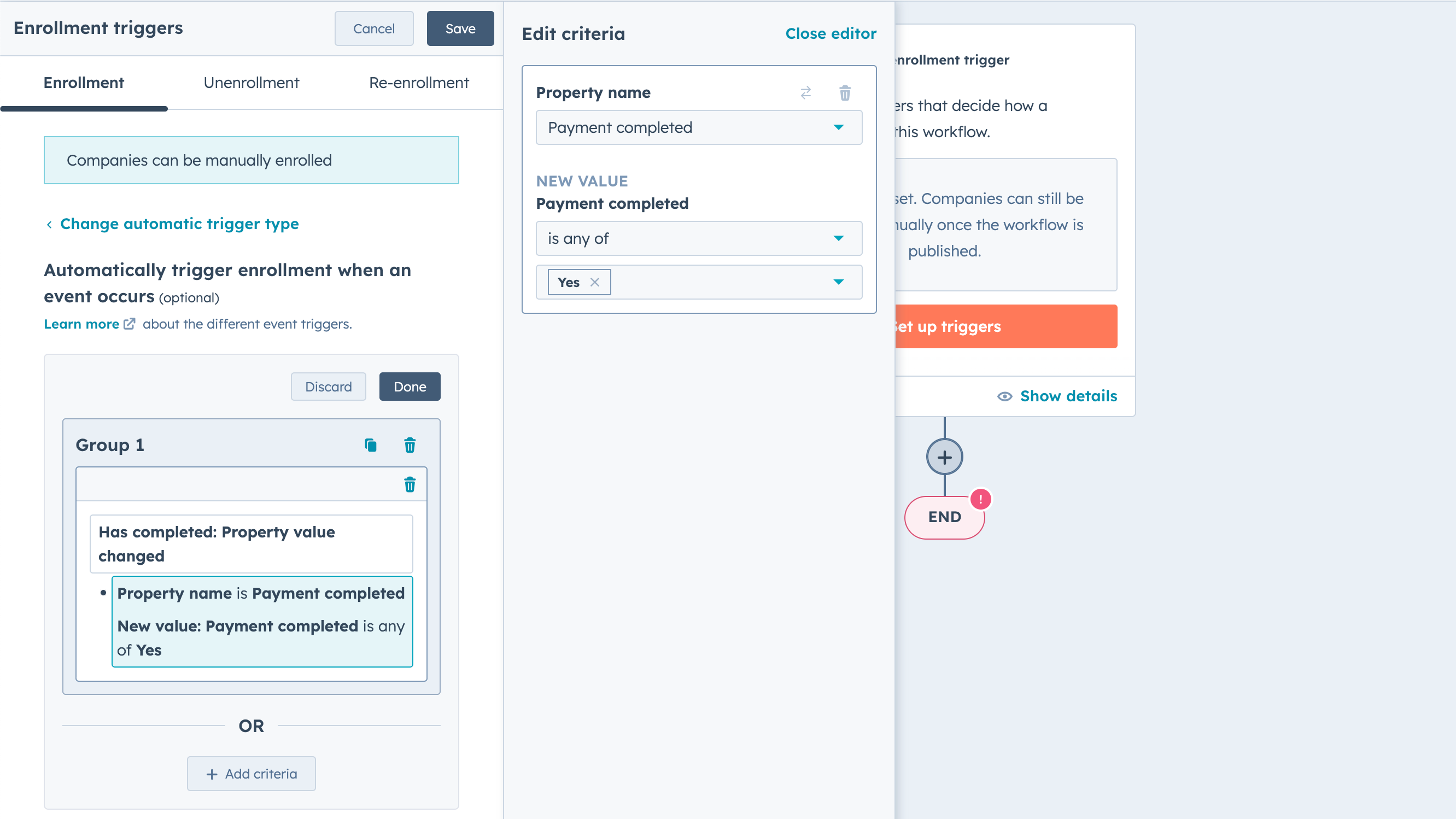
Task: Click the plus circle to add action
Action: click(944, 457)
